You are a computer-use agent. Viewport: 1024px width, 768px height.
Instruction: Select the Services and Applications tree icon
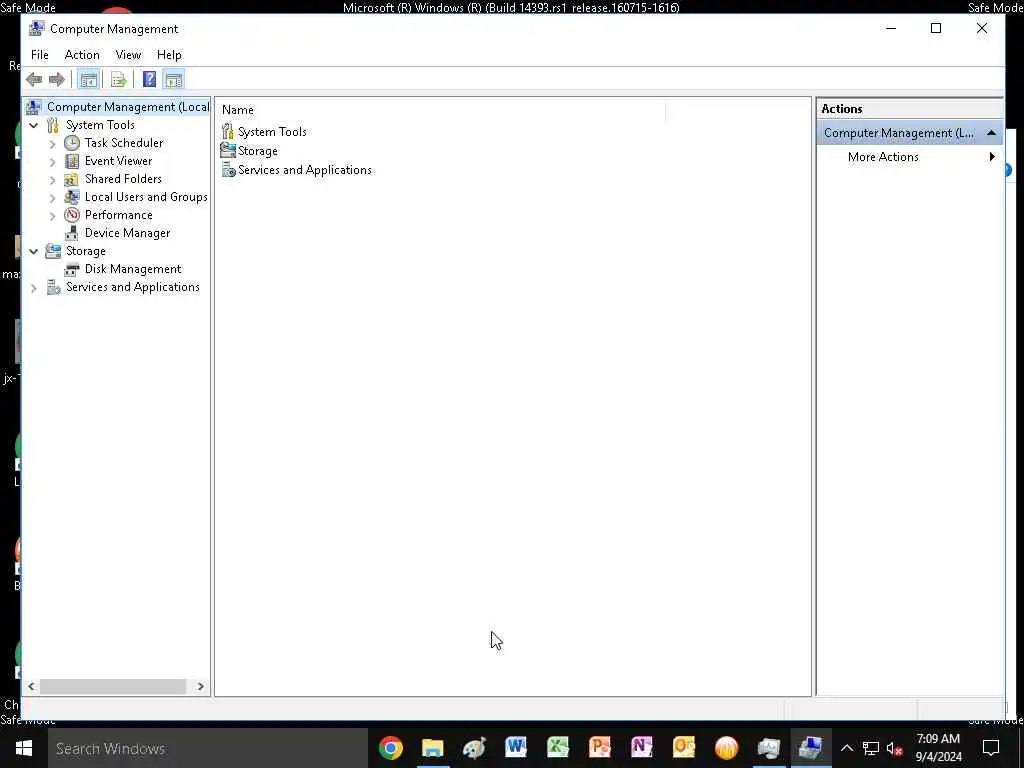click(53, 287)
